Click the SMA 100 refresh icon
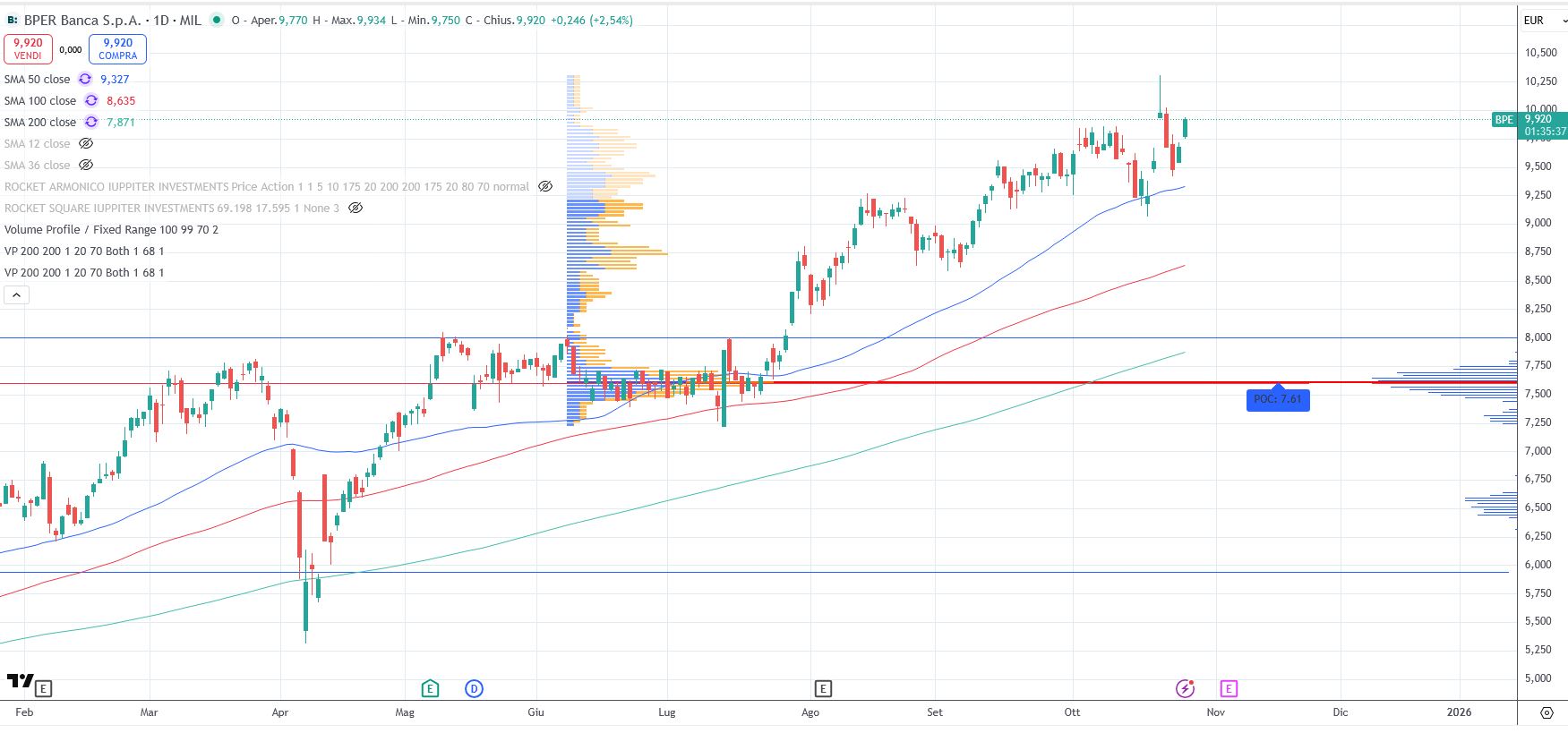Image resolution: width=1568 pixels, height=733 pixels. pos(91,100)
